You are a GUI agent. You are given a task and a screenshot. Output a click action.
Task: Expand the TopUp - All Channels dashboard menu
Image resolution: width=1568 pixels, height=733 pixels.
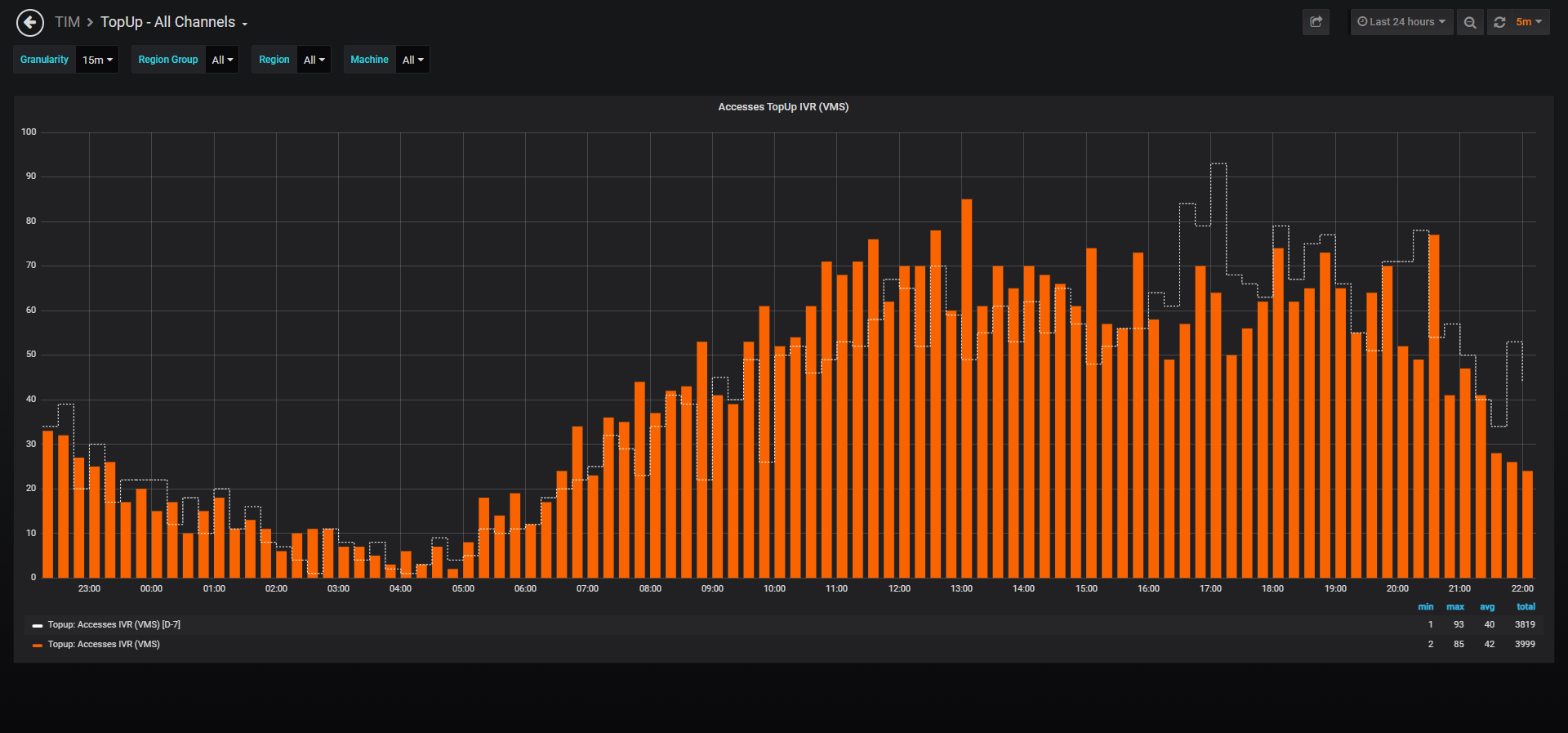click(173, 22)
